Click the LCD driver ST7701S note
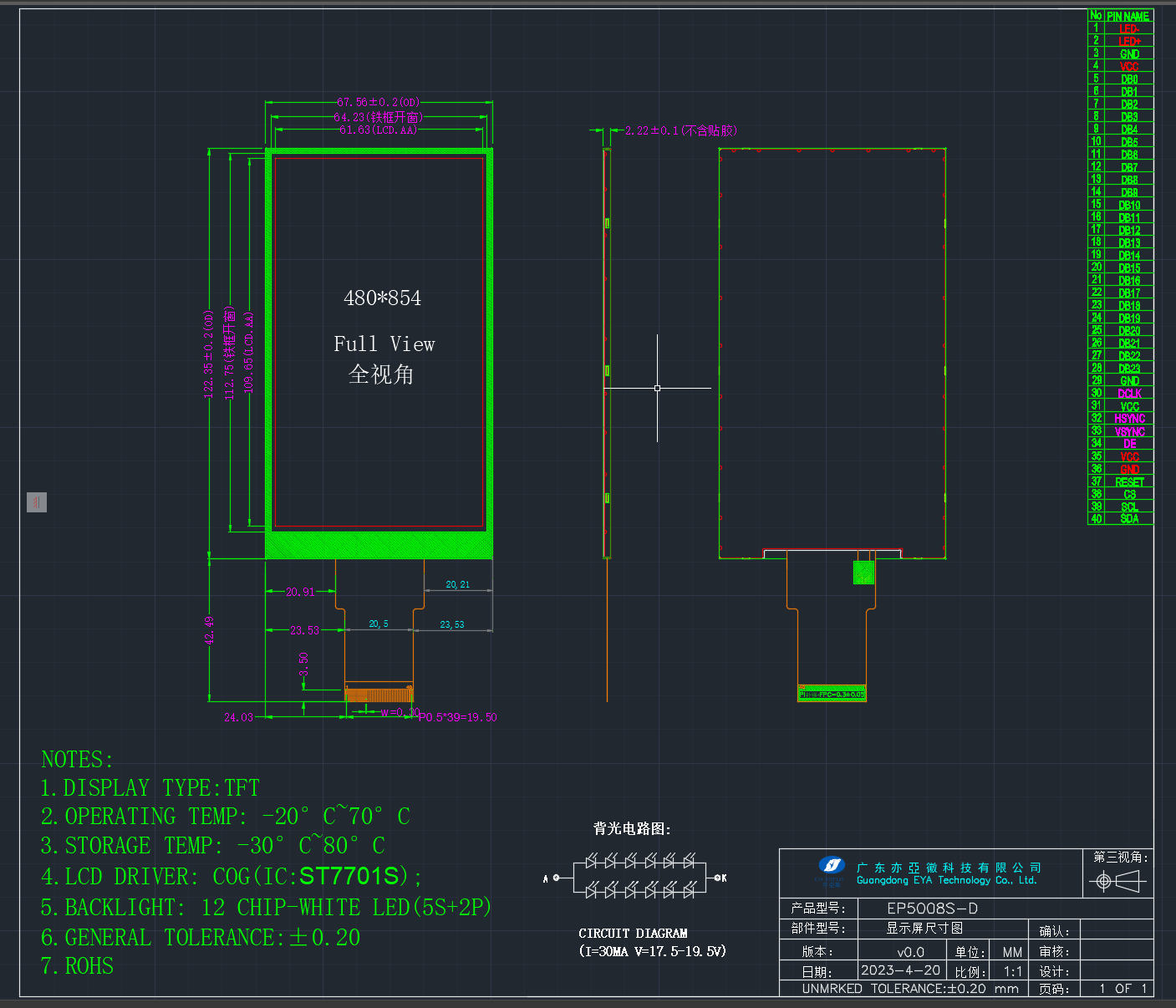The height and width of the screenshot is (1008, 1176). 232,876
